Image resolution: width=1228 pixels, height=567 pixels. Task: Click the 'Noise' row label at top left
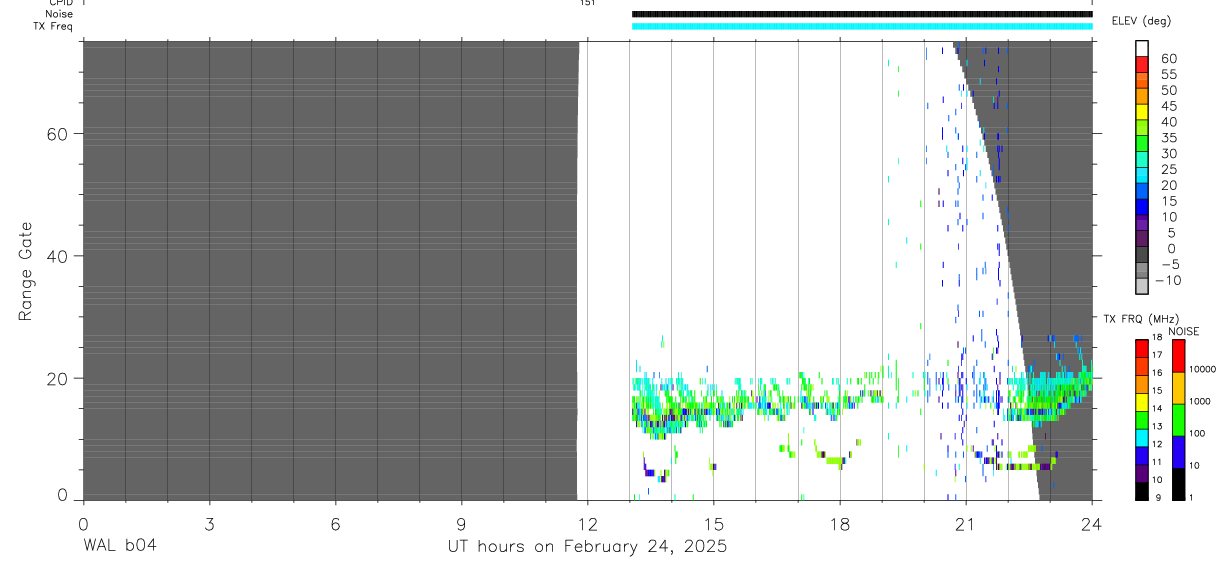click(x=59, y=14)
